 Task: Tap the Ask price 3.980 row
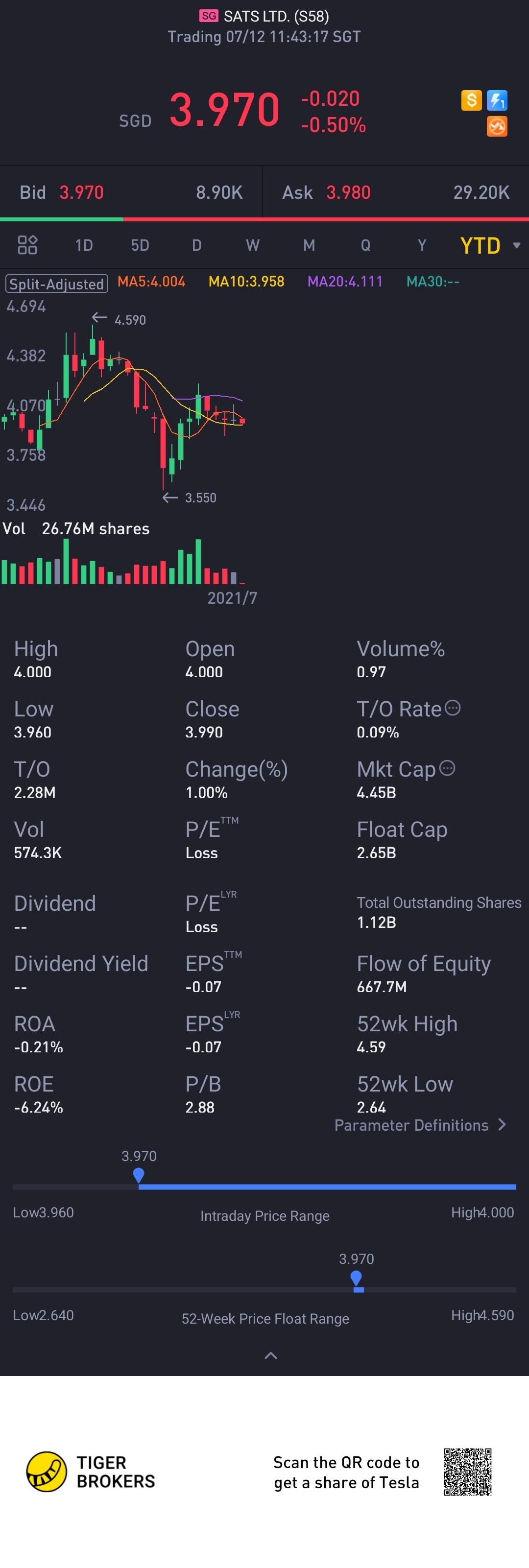tap(396, 192)
